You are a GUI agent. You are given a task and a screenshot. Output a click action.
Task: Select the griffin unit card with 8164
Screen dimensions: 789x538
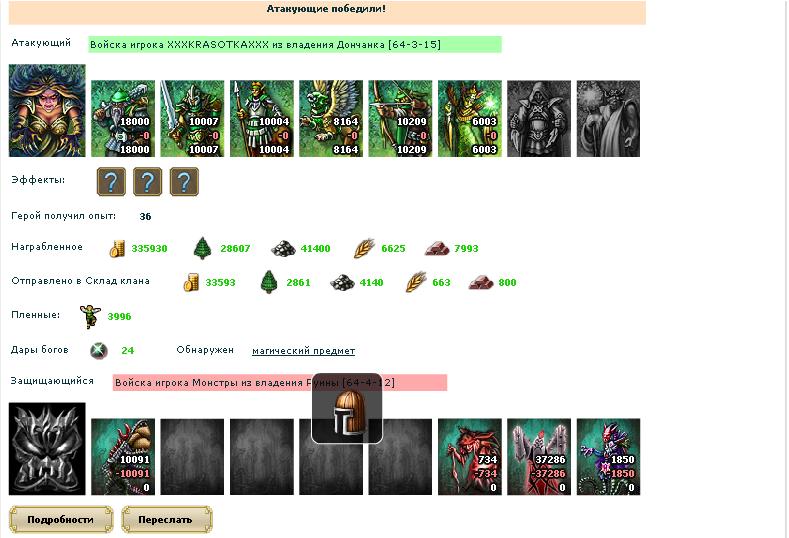pyautogui.click(x=331, y=118)
